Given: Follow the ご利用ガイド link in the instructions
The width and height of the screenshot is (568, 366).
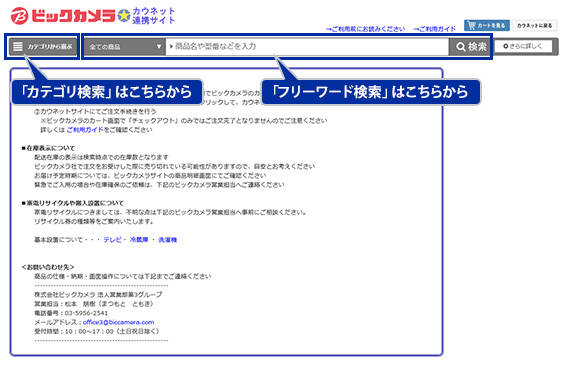Looking at the screenshot, I should (85, 130).
